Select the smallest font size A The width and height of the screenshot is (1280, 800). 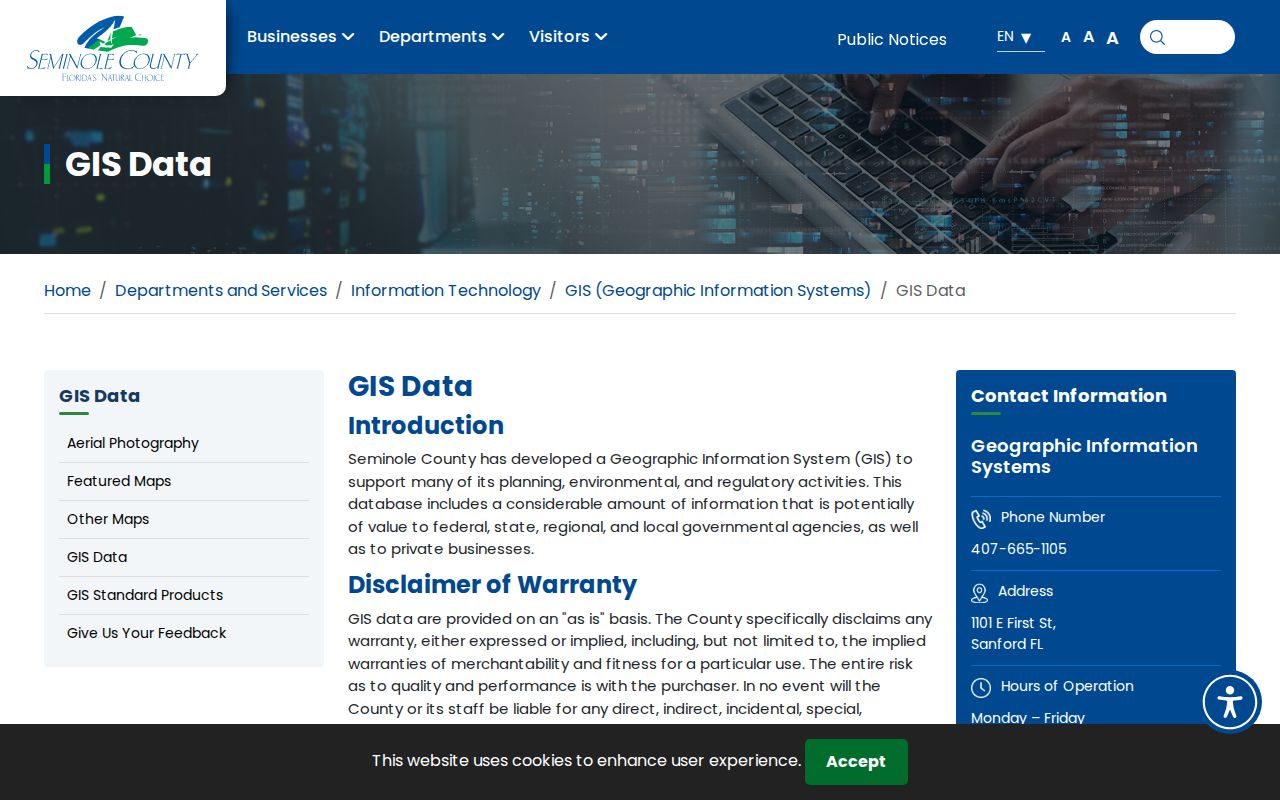(1066, 38)
